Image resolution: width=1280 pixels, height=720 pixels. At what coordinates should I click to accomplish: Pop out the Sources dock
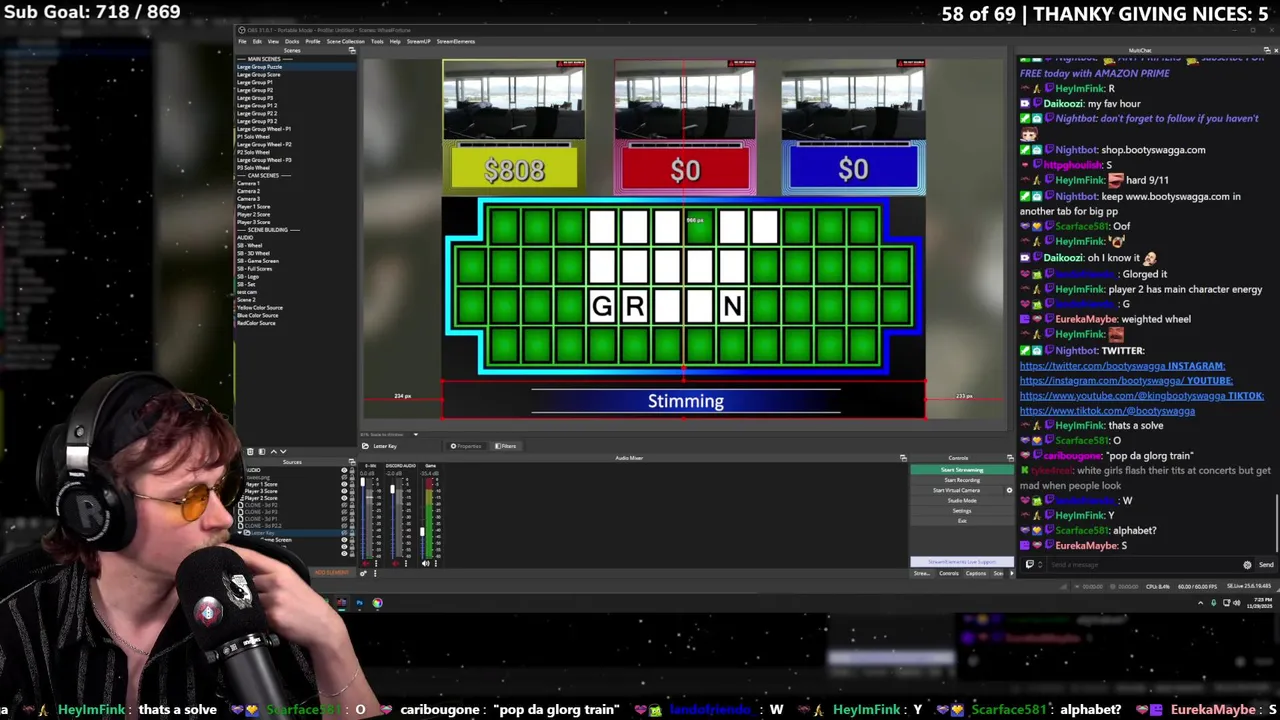coord(352,462)
